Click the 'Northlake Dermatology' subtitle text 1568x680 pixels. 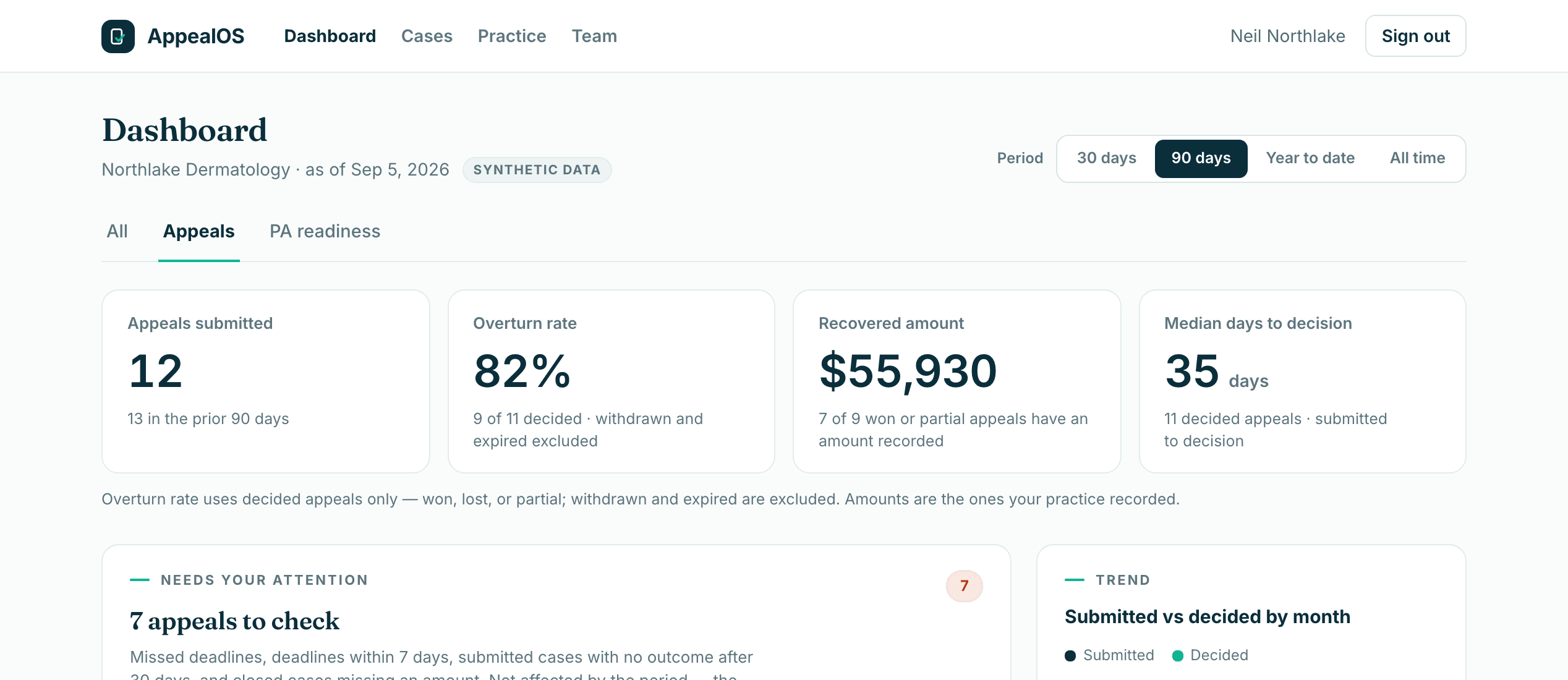pyautogui.click(x=196, y=170)
